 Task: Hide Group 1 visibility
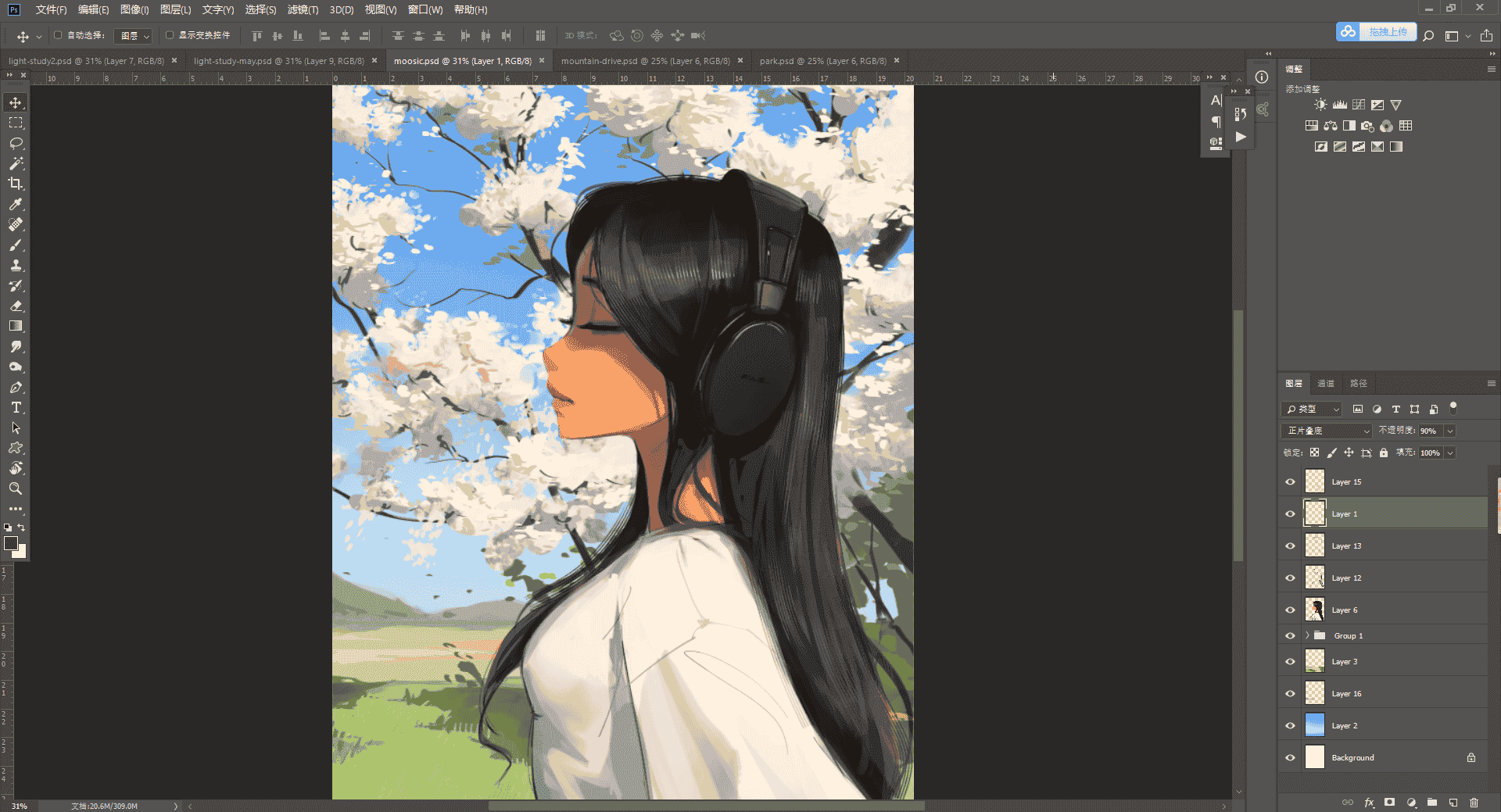1290,636
